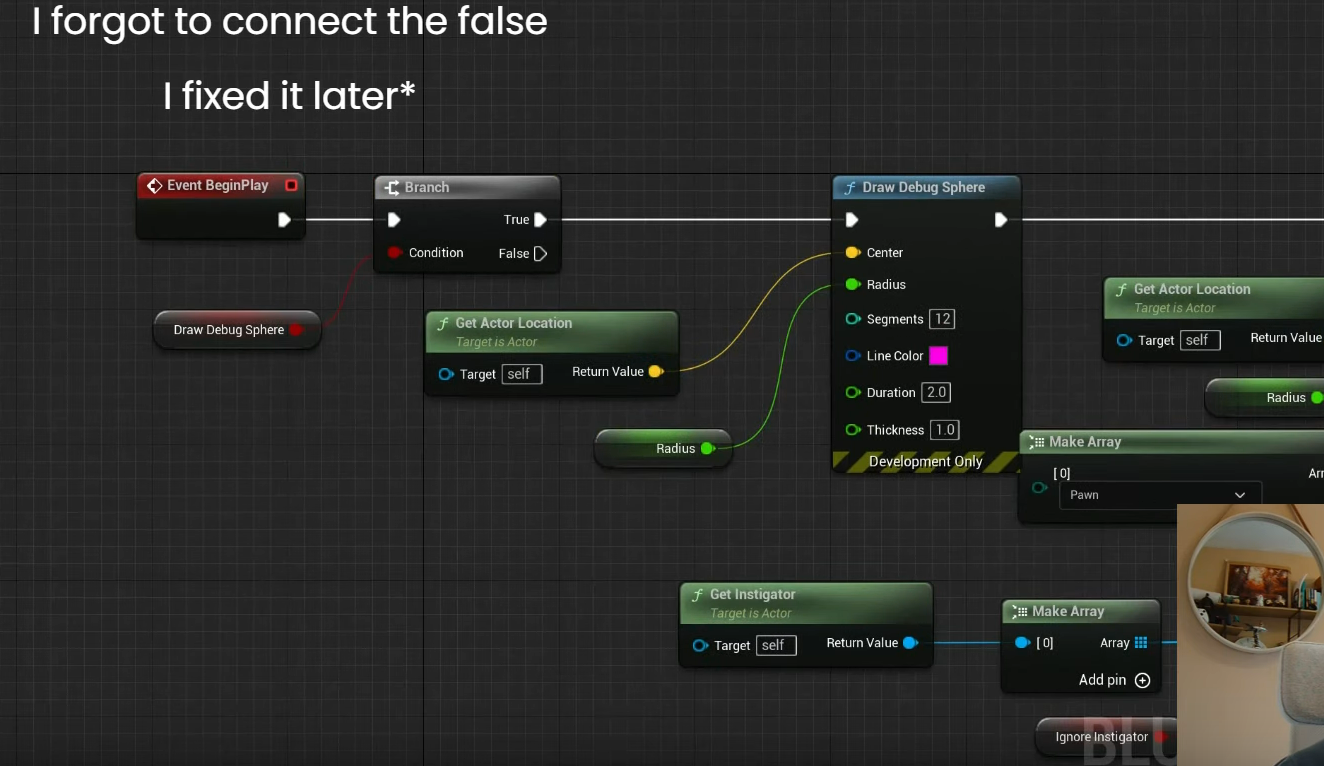Screen dimensions: 1324x766
Task: Click the Event BeginPlay output execution pin
Action: pyautogui.click(x=285, y=220)
